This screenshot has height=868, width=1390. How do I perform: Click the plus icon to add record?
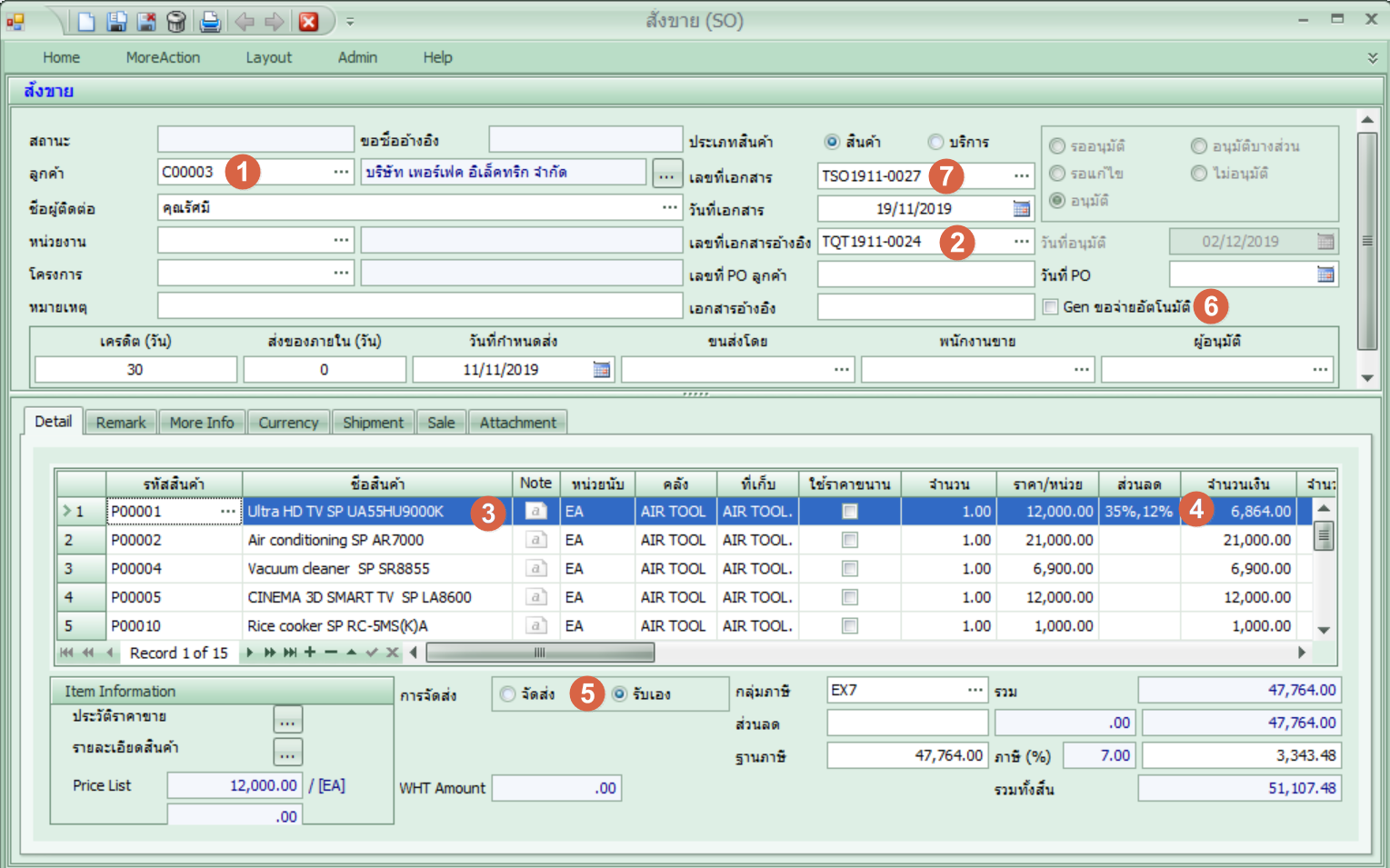310,653
